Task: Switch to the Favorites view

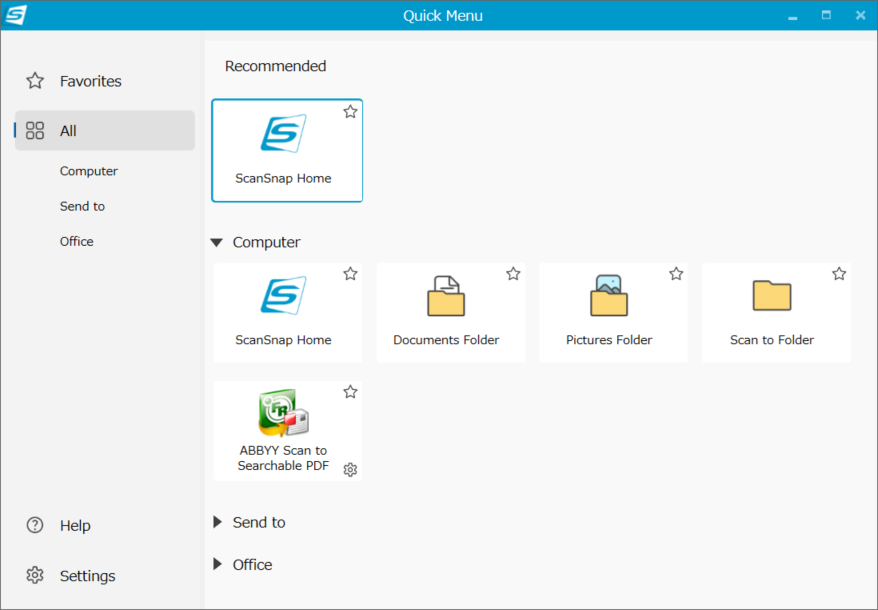Action: [x=90, y=81]
